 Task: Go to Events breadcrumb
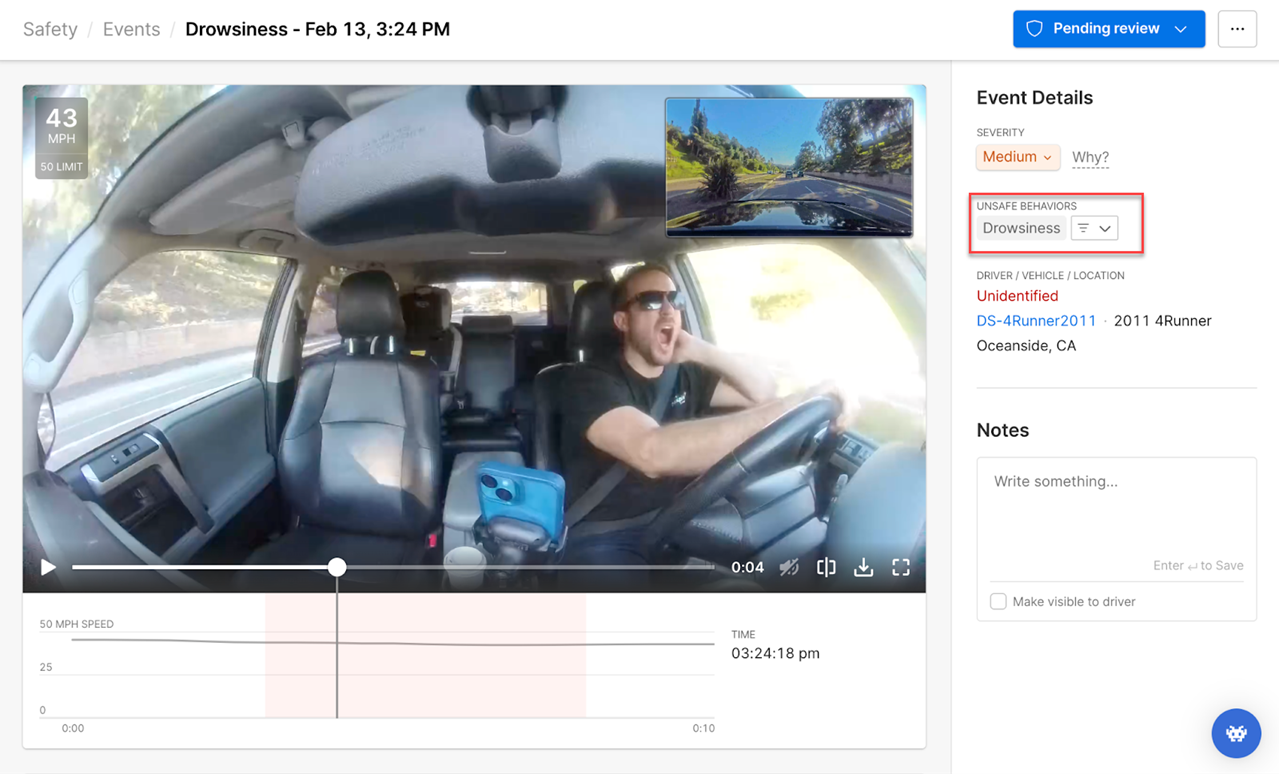131,29
